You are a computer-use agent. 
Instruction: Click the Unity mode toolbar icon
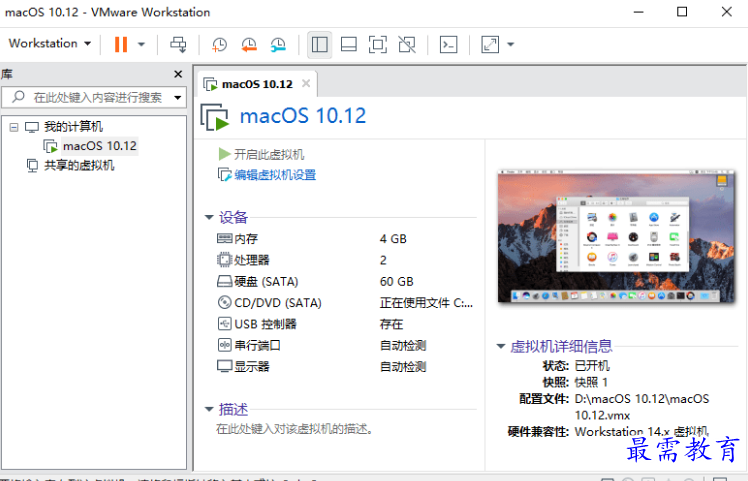pyautogui.click(x=407, y=44)
